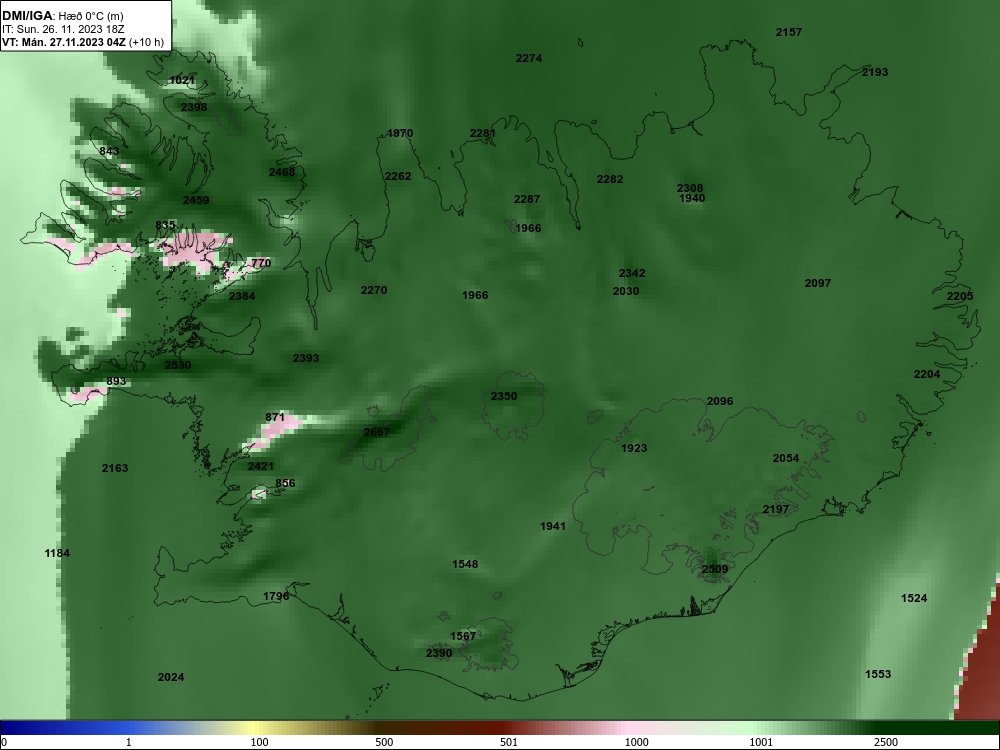Click the 2393 height label
The width and height of the screenshot is (1000, 750).
pyautogui.click(x=305, y=358)
